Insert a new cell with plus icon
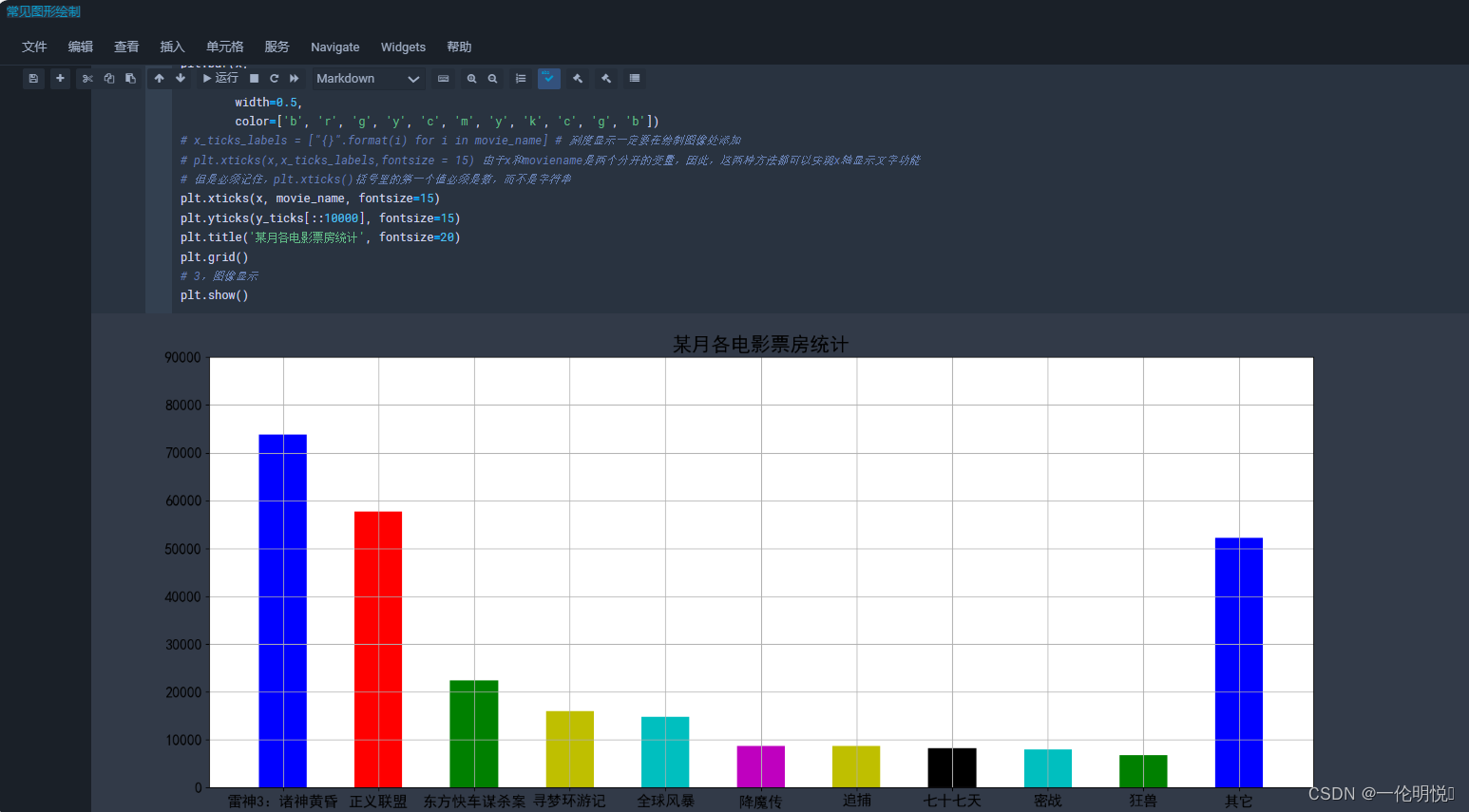The image size is (1469, 812). [60, 79]
